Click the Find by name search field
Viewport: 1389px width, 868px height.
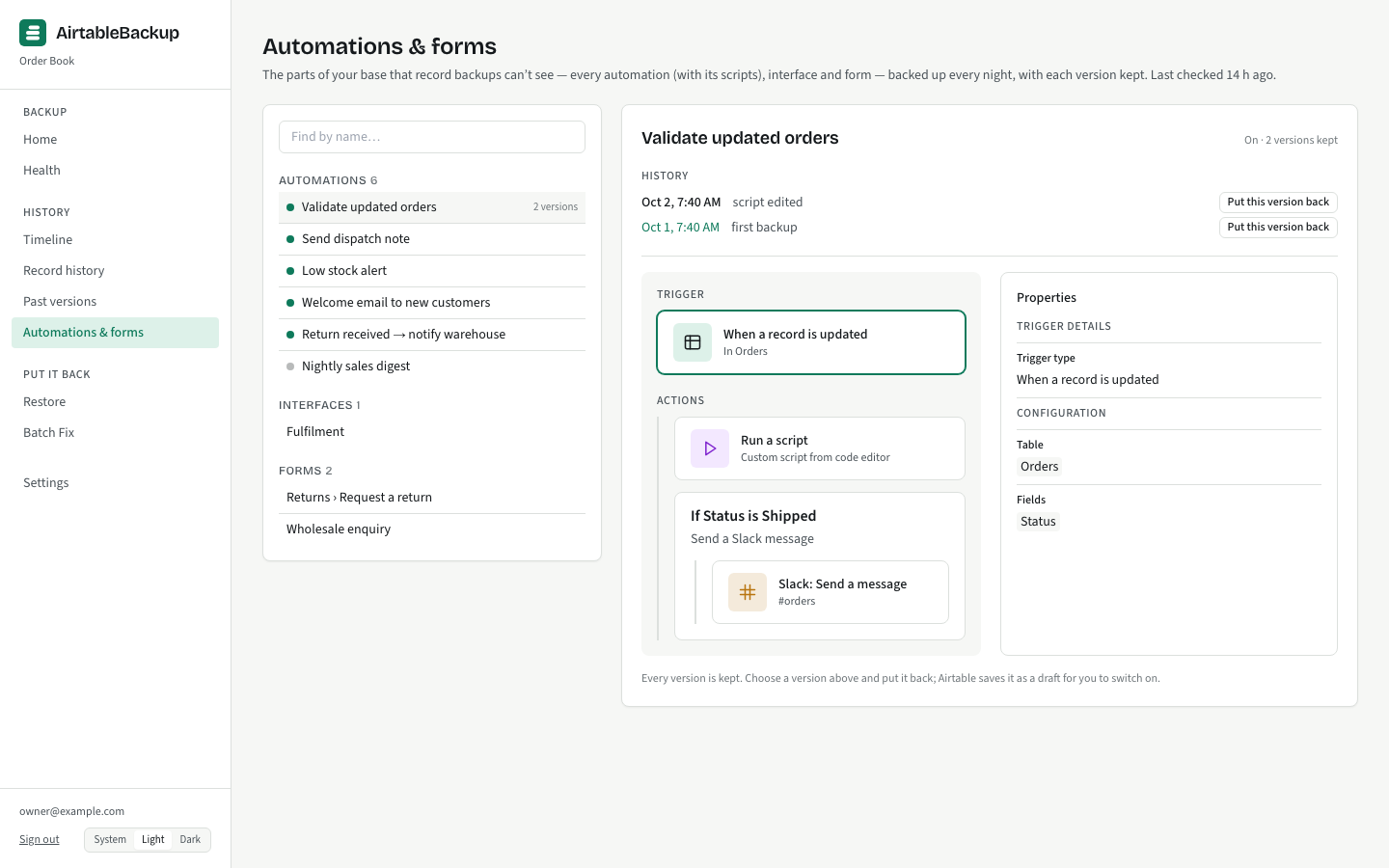click(x=432, y=137)
